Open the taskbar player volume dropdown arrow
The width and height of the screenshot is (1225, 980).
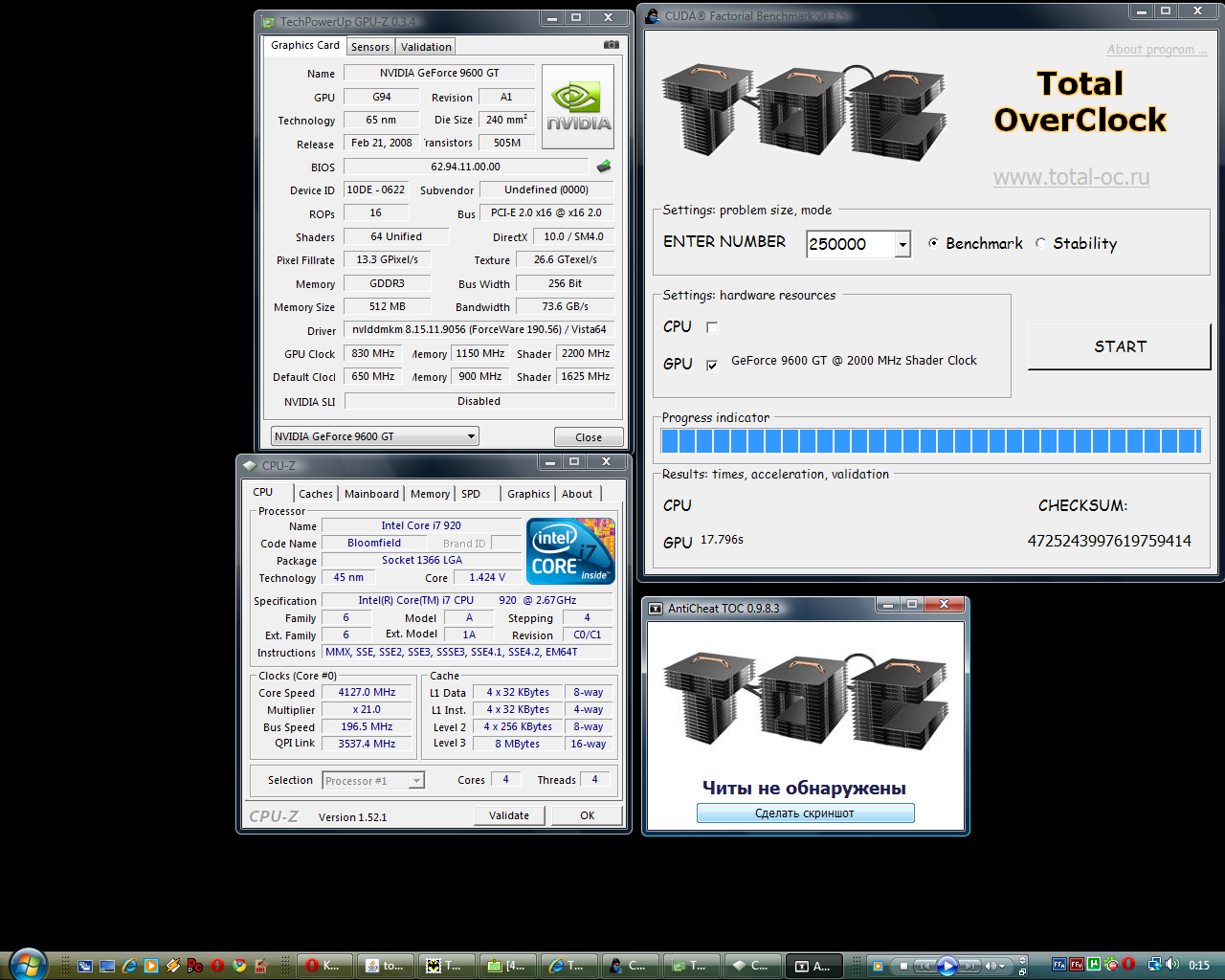1003,967
